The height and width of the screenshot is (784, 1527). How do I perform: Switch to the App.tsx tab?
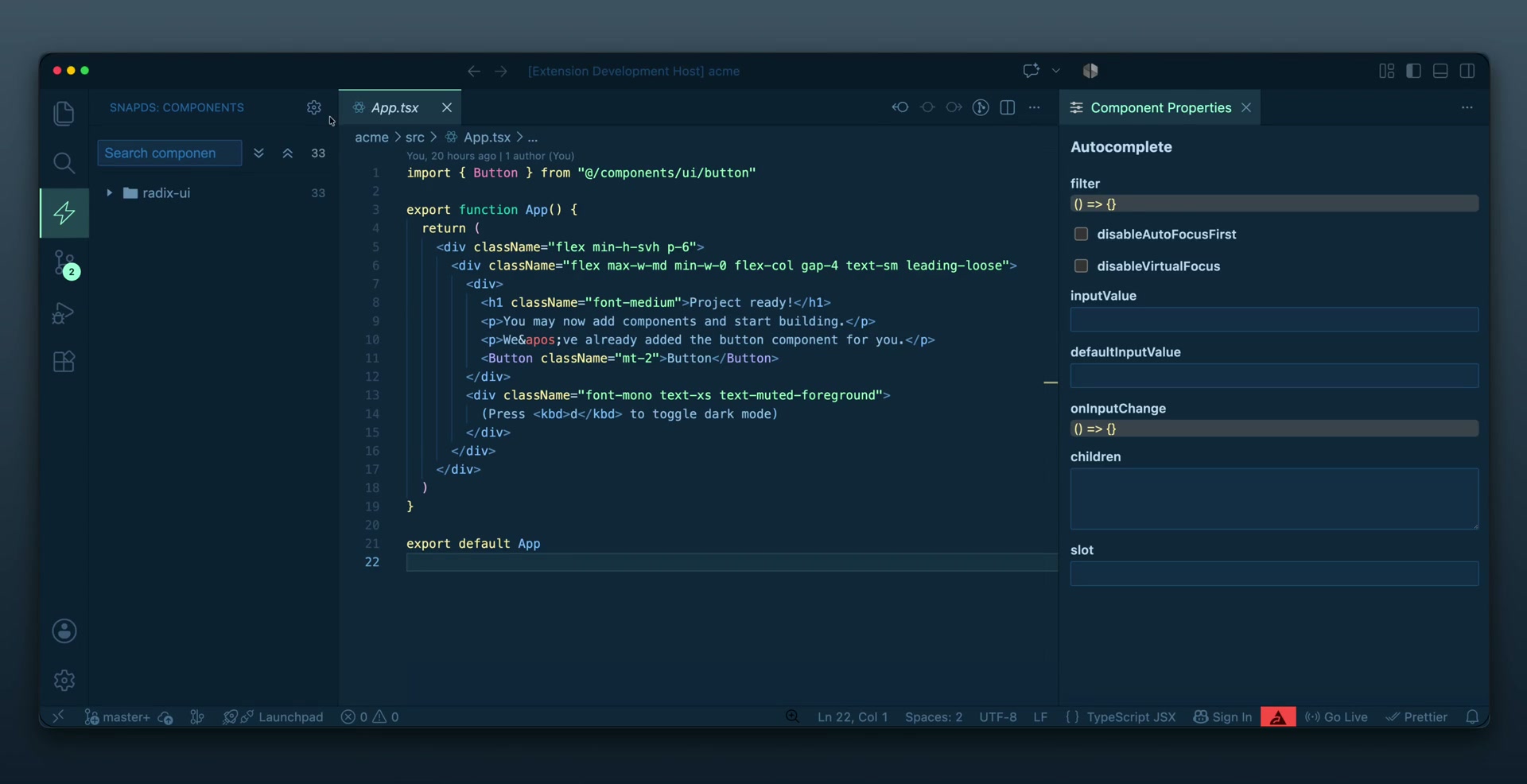coord(394,107)
